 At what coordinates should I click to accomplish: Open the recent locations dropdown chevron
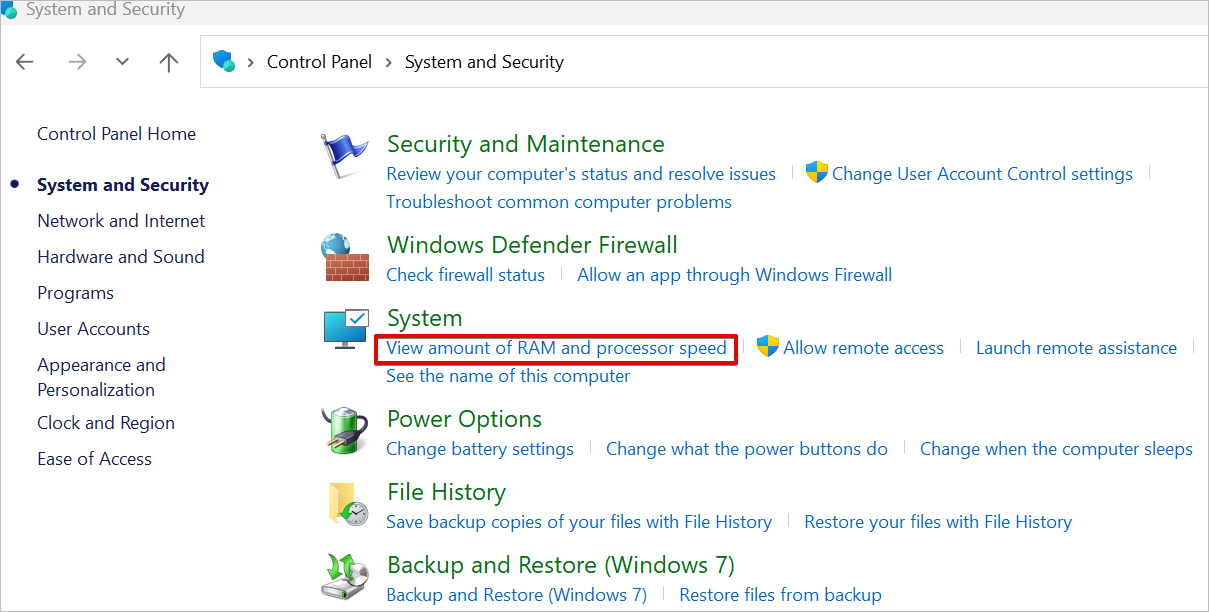click(x=122, y=62)
